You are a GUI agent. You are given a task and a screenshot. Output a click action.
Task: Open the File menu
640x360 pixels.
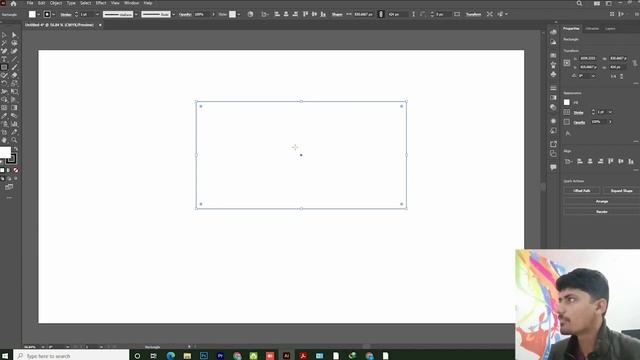tap(30, 3)
